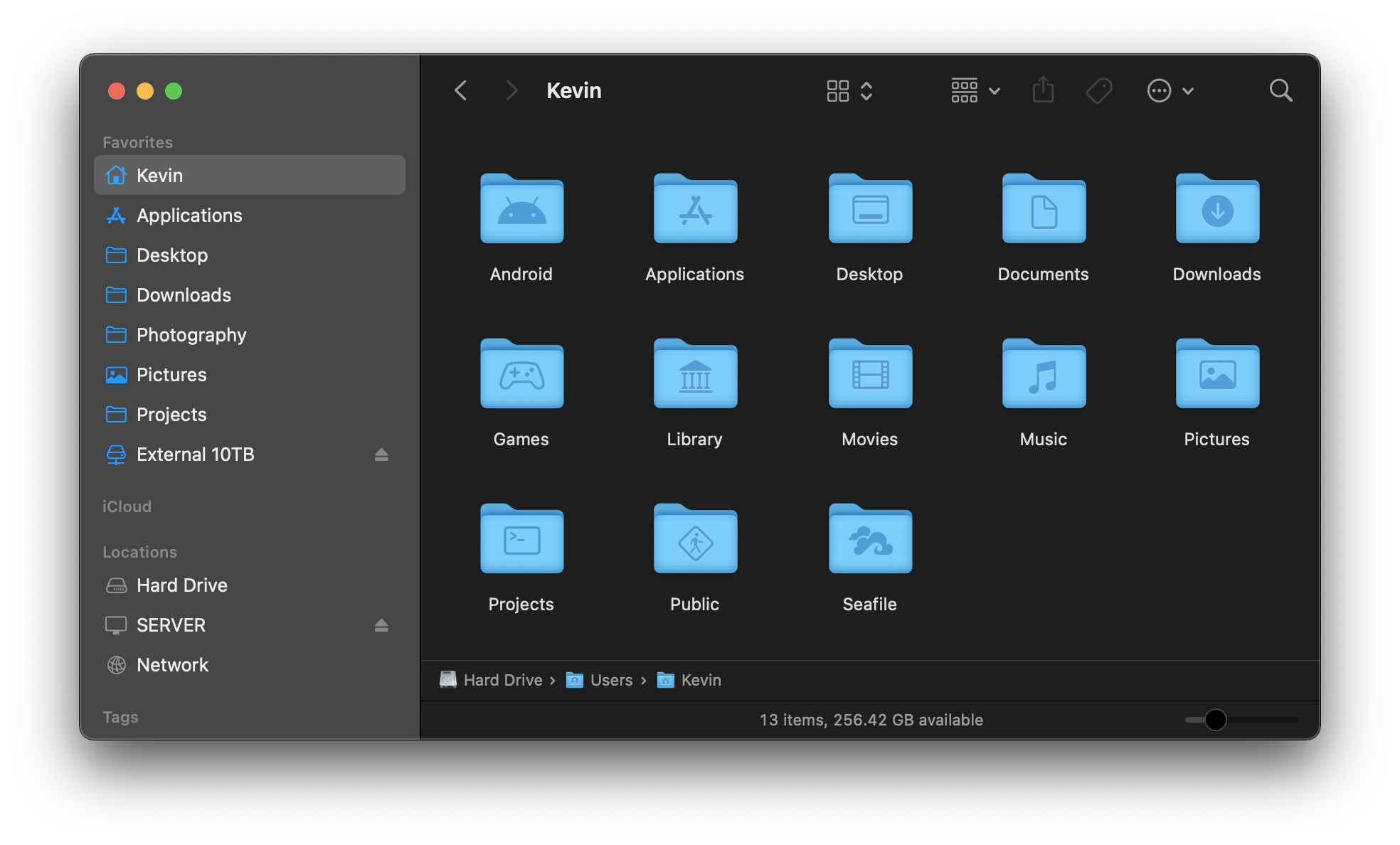Click the Tags toolbar icon

1099,90
